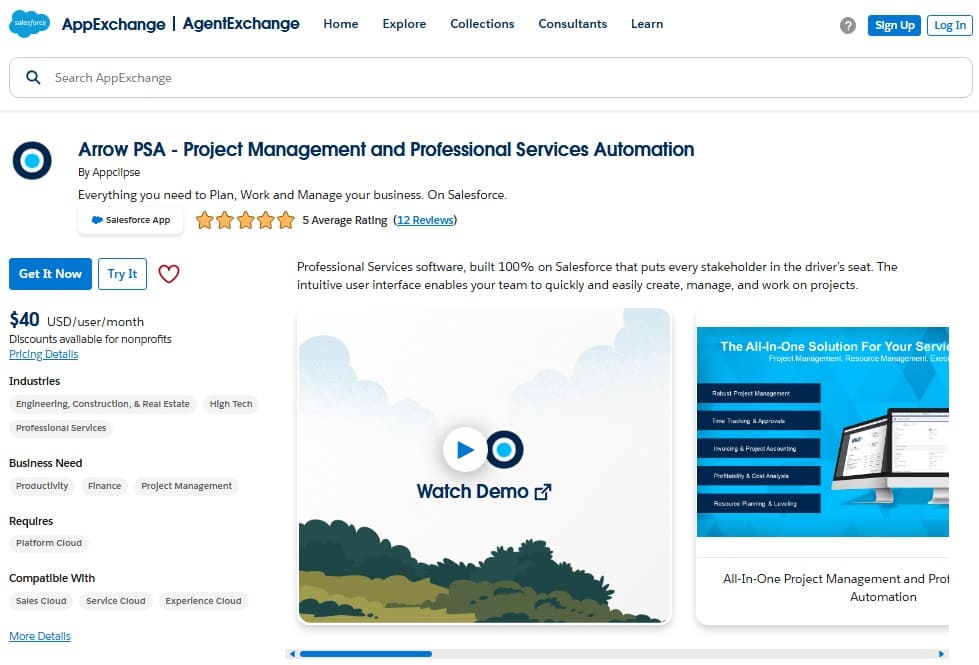Open the More Details link
Image resolution: width=979 pixels, height=665 pixels.
40,636
